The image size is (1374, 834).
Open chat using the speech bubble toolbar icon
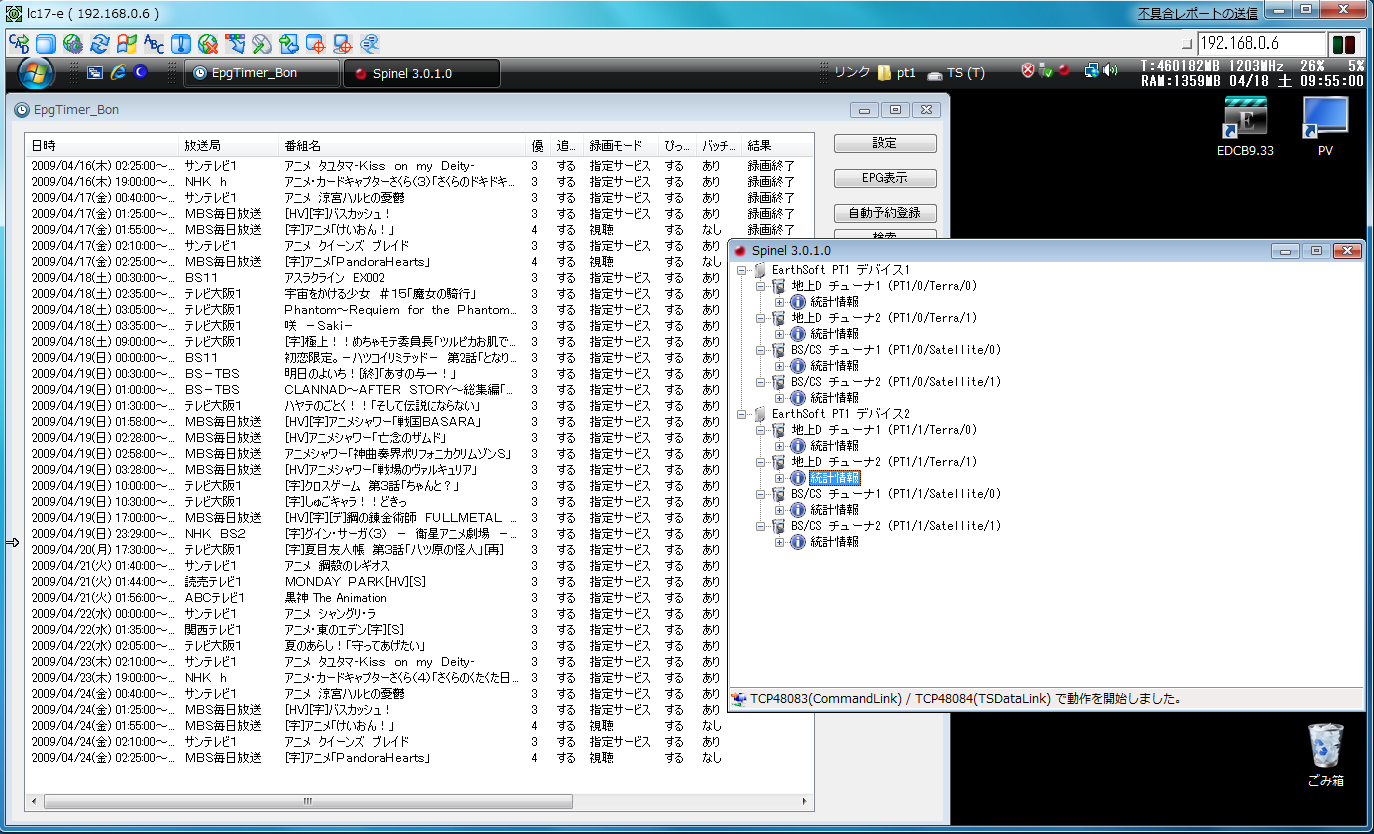370,44
